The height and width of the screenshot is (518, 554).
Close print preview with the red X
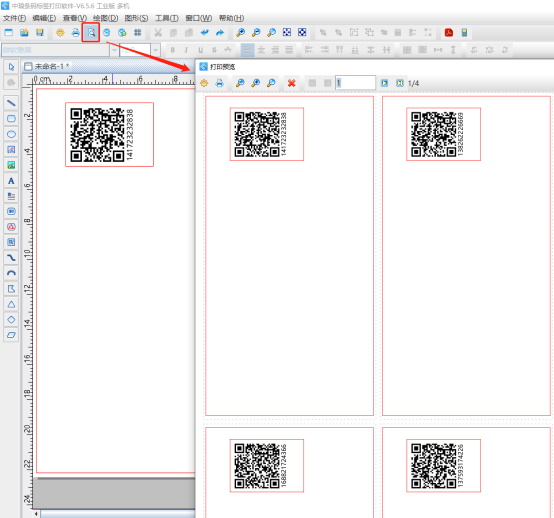coord(291,83)
